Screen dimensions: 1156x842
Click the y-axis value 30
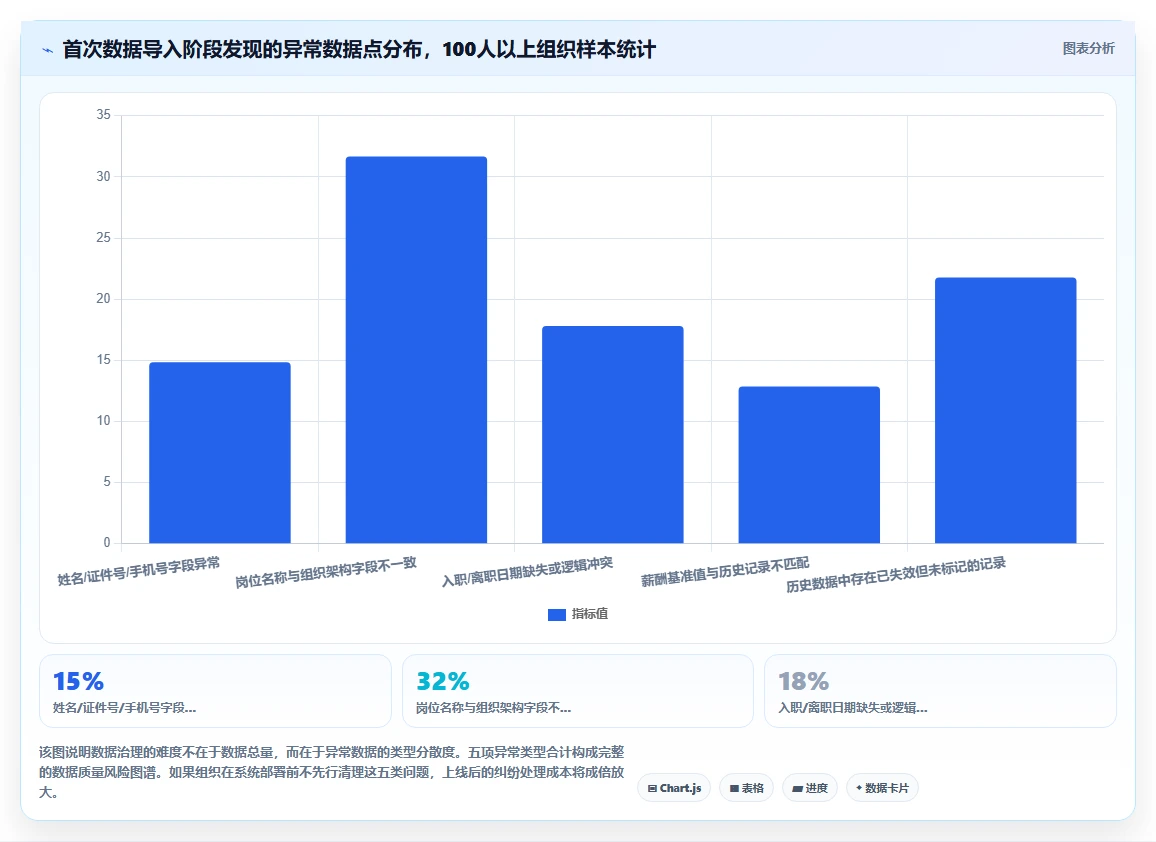coord(103,176)
